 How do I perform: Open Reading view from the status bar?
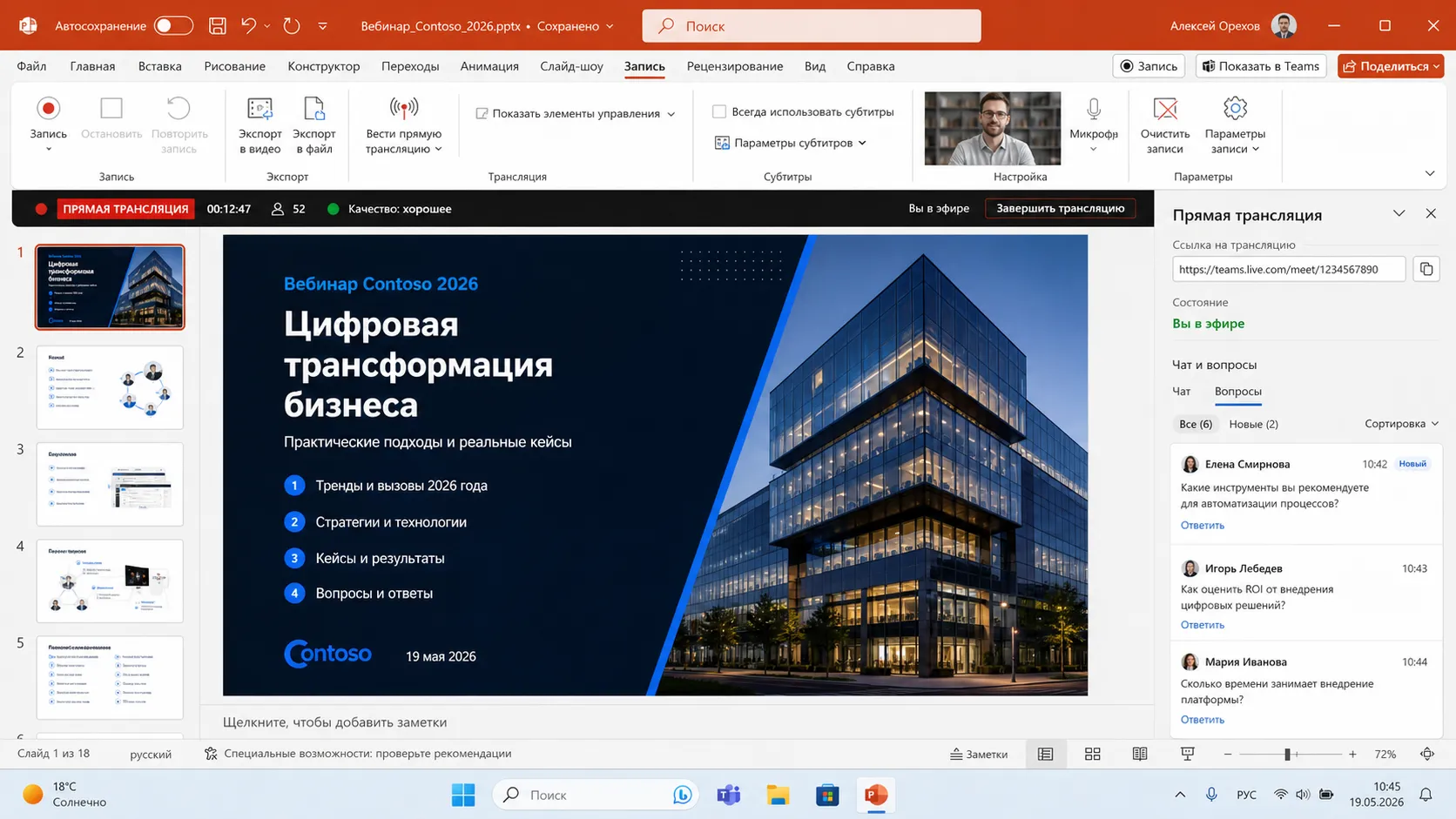[x=1139, y=754]
